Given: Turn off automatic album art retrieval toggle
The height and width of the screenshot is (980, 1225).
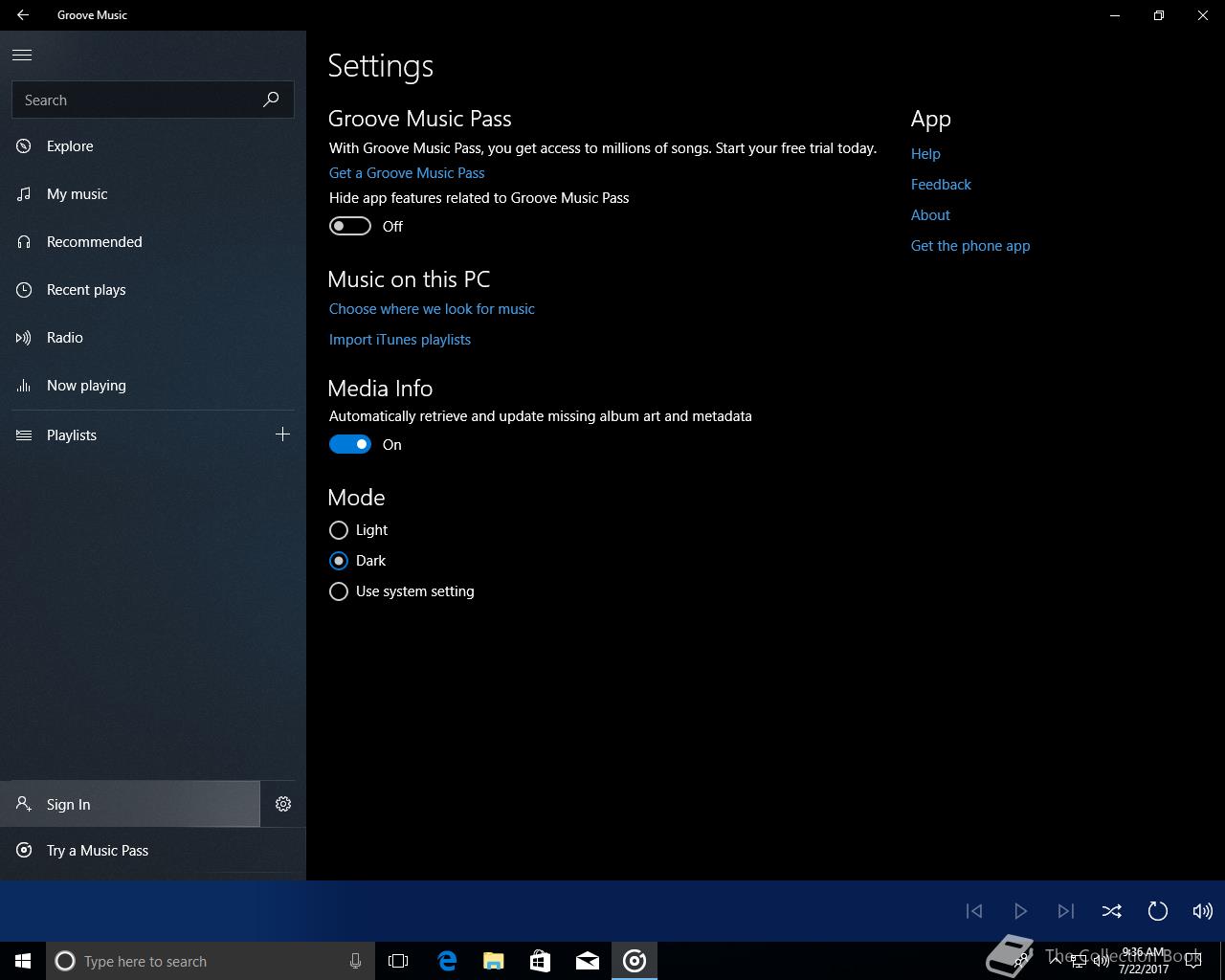Looking at the screenshot, I should tap(350, 444).
